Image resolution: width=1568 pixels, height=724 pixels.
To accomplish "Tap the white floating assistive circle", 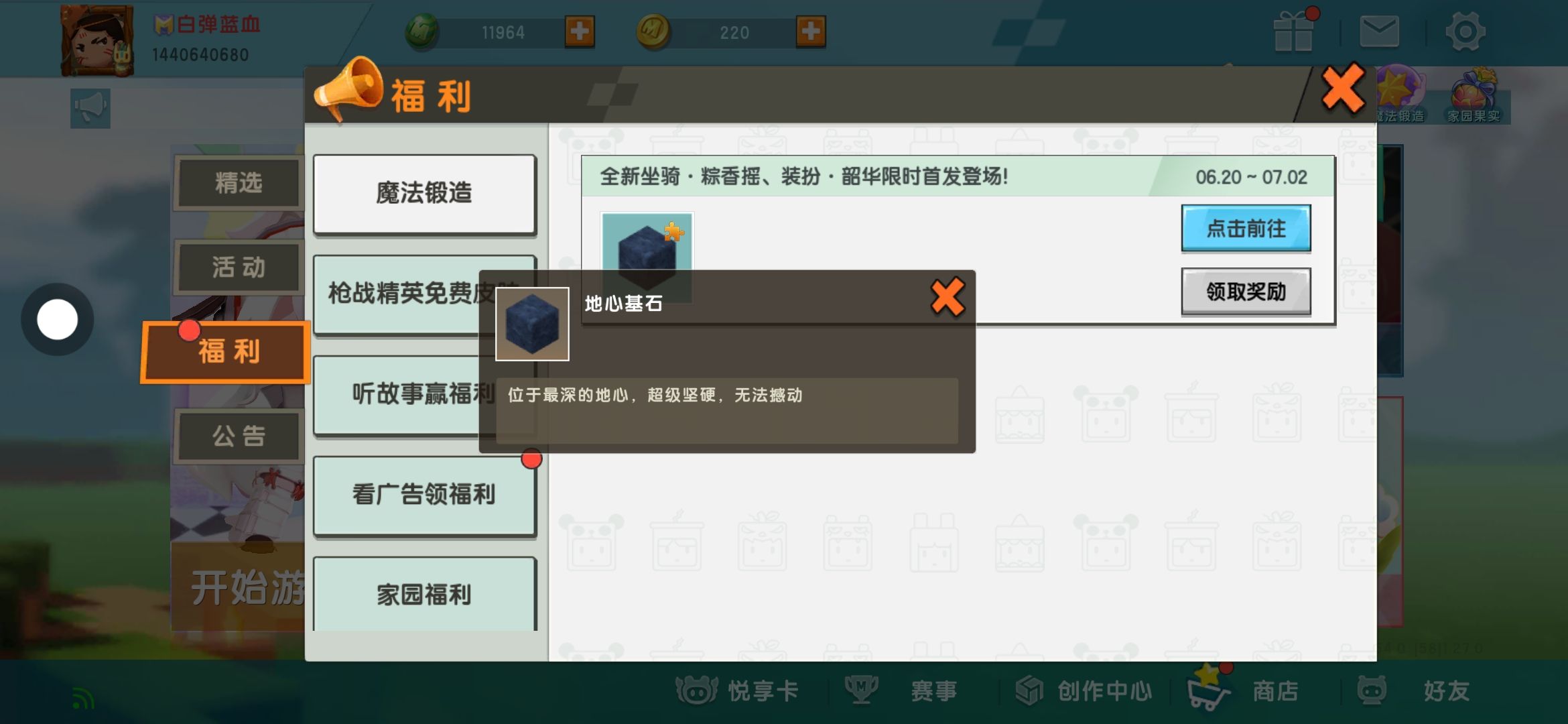I will pyautogui.click(x=58, y=320).
